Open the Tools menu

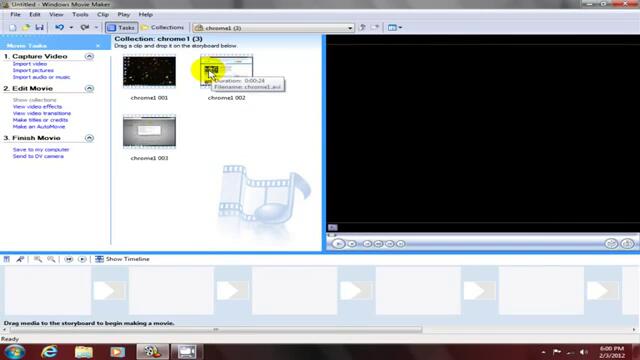click(x=80, y=14)
